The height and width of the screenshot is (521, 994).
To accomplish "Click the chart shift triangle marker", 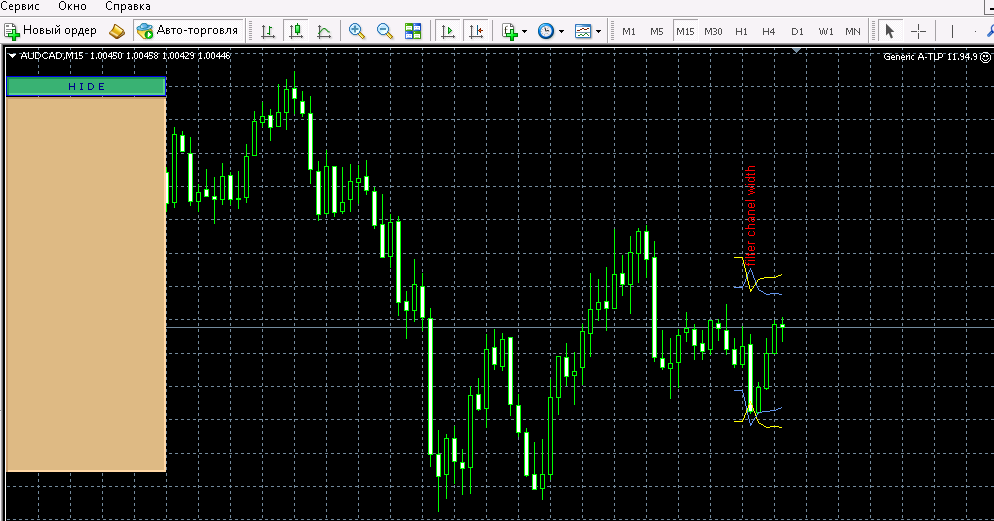I will pos(797,50).
